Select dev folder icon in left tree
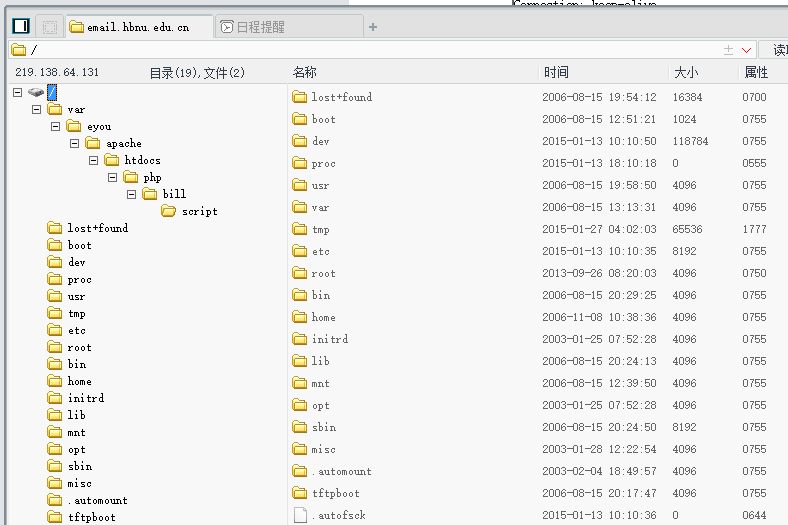The image size is (788, 525). point(55,262)
